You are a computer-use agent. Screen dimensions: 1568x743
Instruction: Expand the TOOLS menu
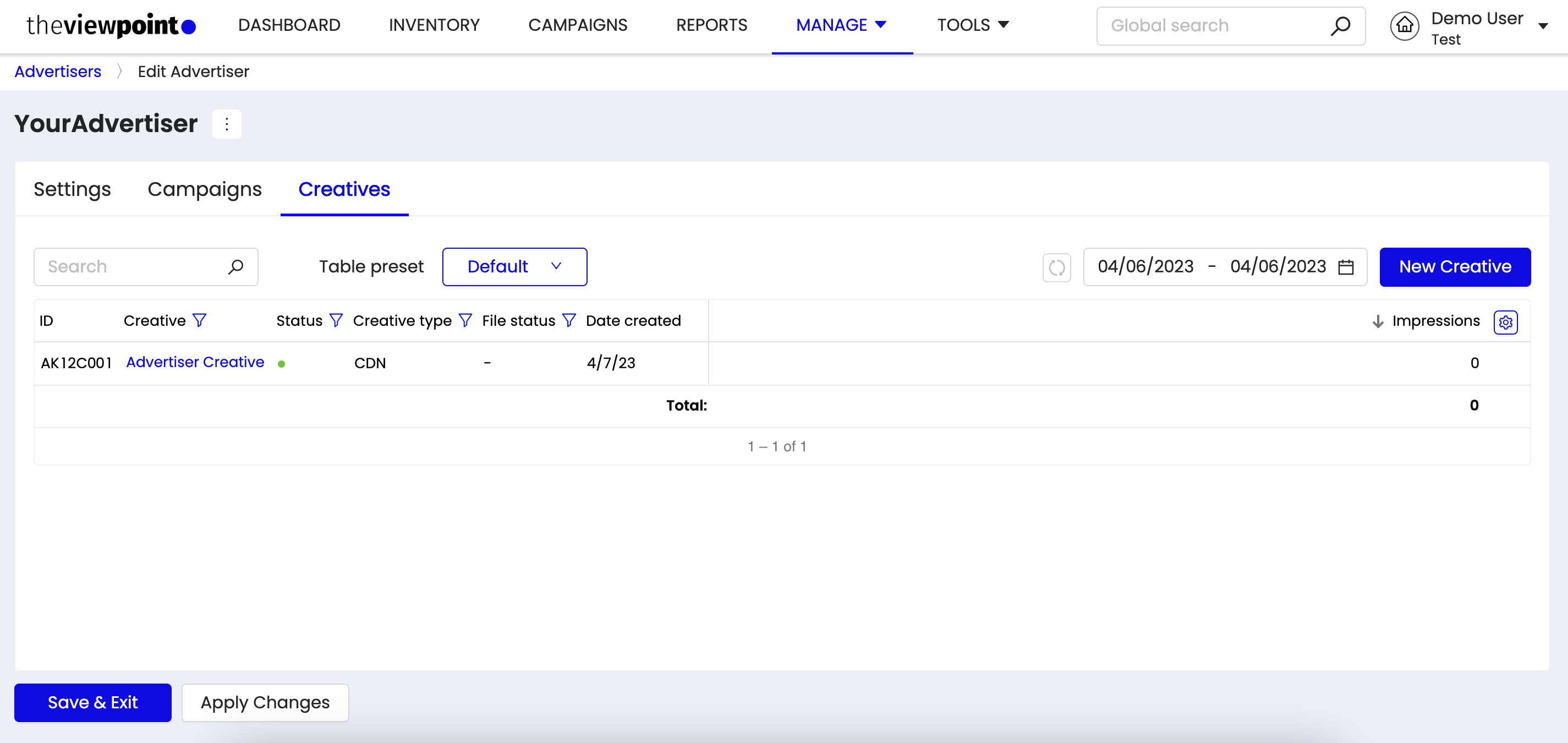(973, 25)
